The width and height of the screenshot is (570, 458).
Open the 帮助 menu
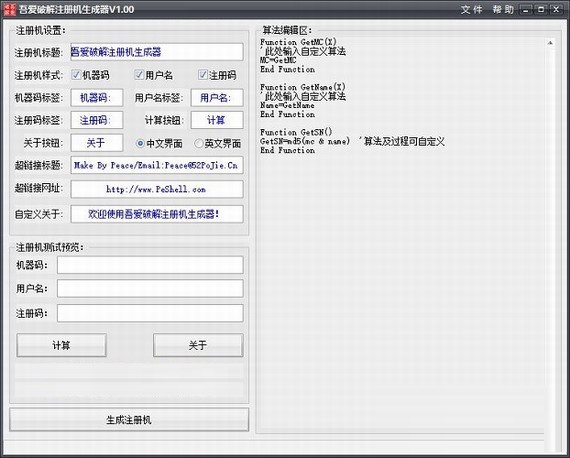point(503,9)
